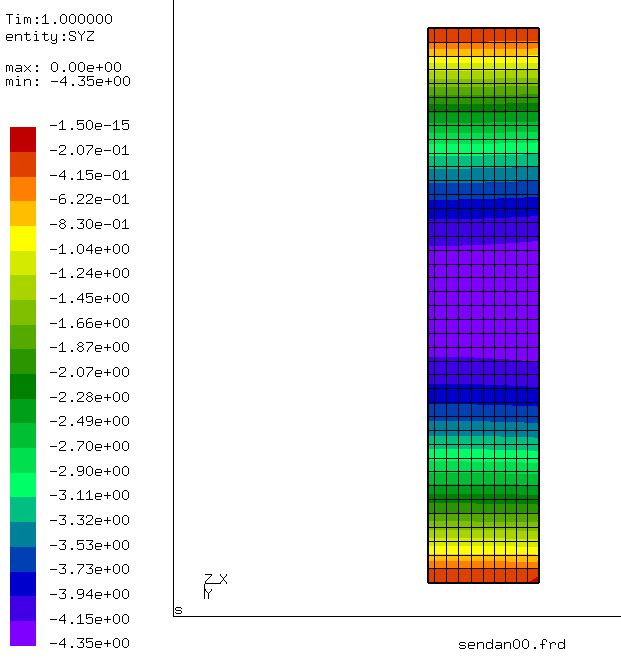Click legend value -1.66e+00

pos(89,323)
